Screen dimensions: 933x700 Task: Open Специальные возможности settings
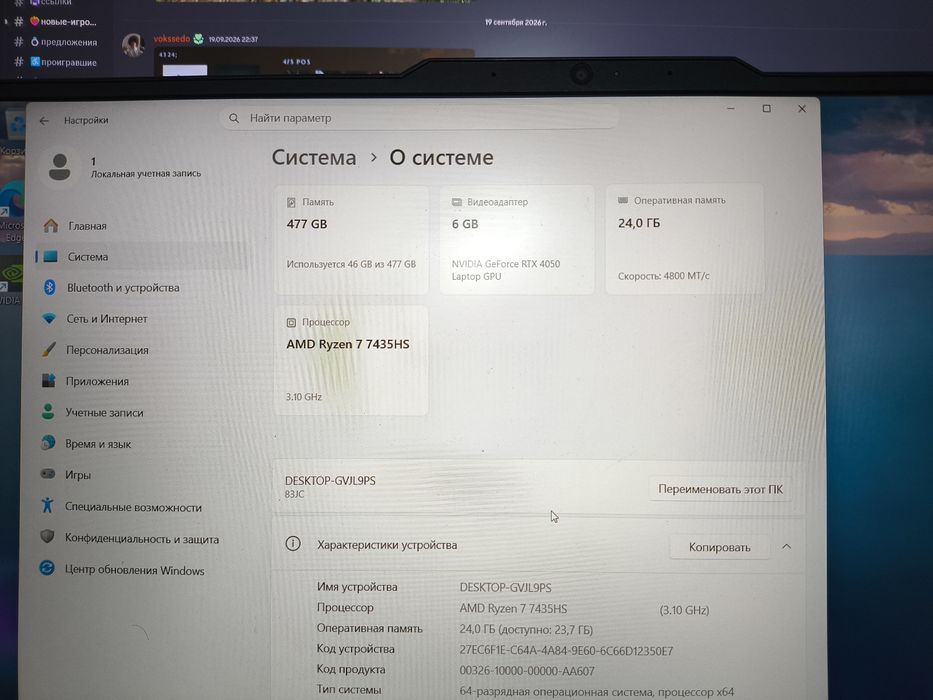tap(134, 507)
